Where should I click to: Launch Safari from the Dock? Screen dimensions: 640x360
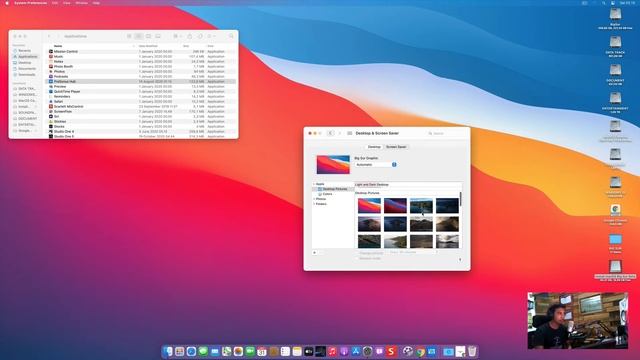pos(191,351)
